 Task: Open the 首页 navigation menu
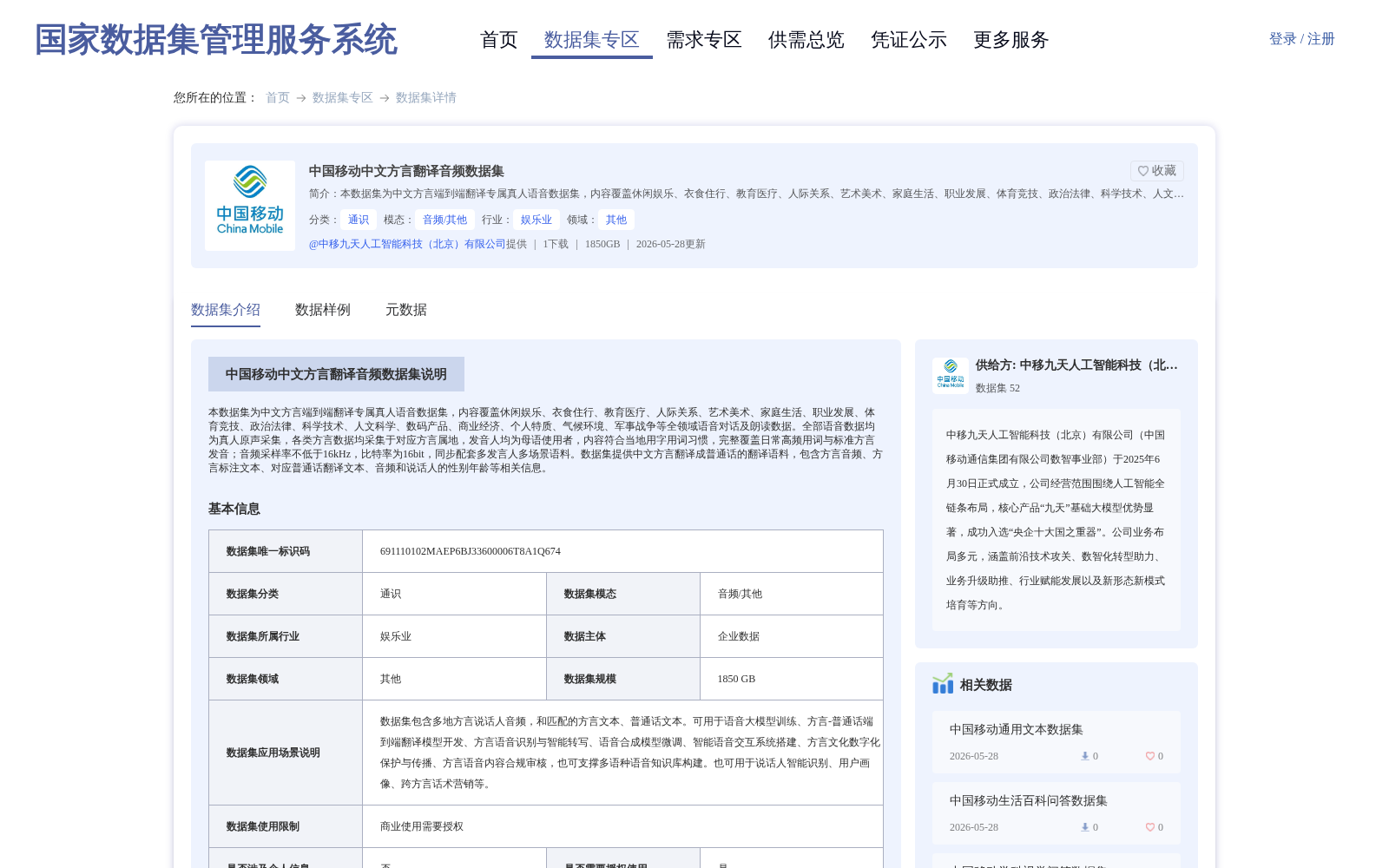click(499, 40)
